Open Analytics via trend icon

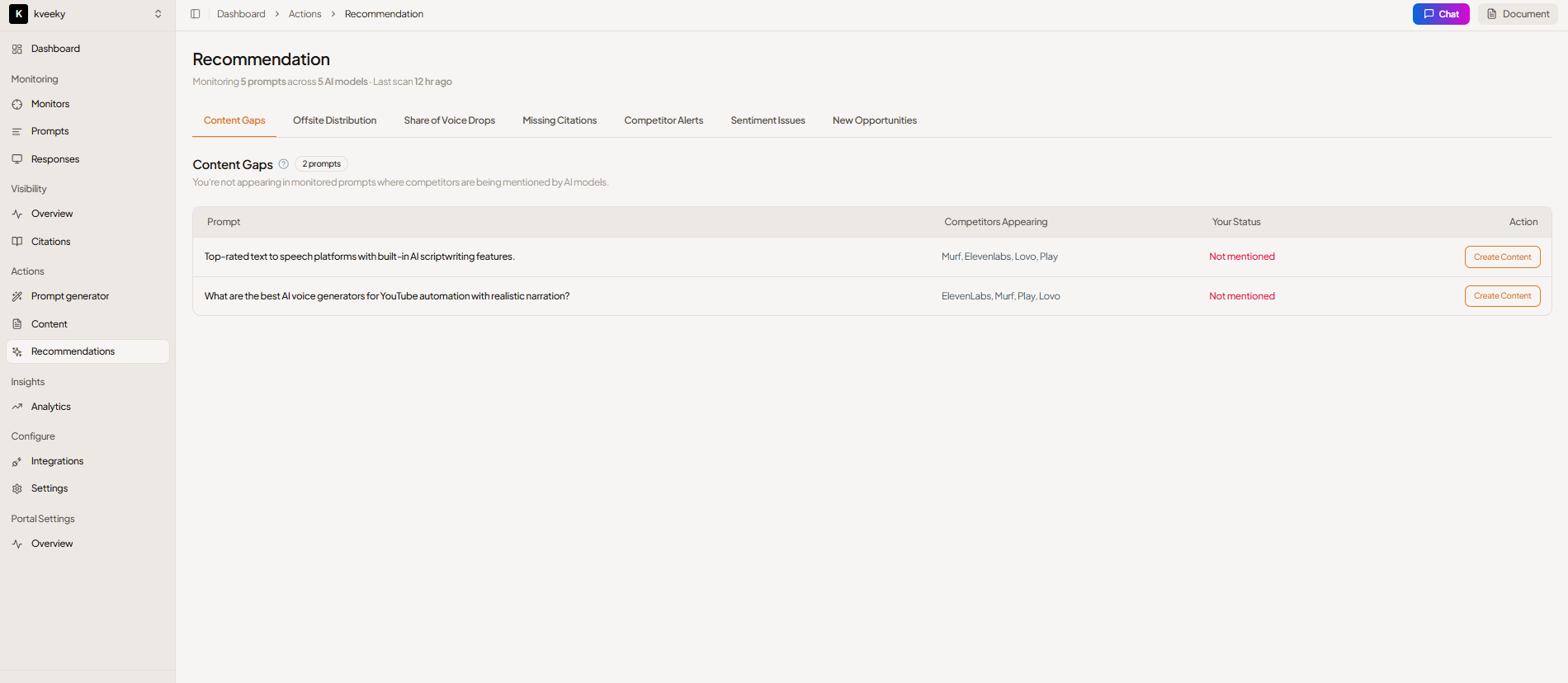coord(17,407)
